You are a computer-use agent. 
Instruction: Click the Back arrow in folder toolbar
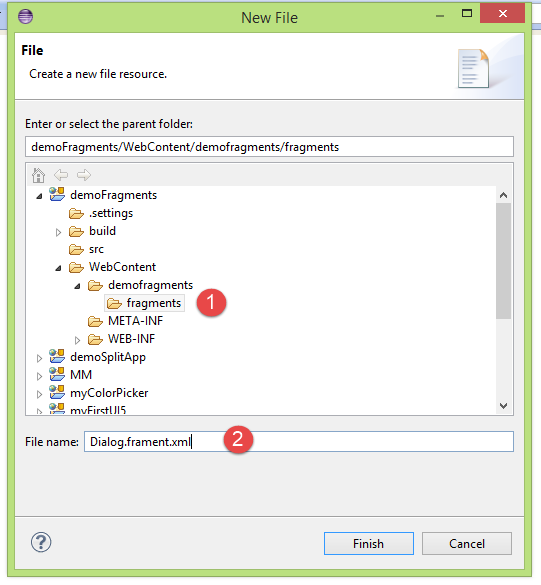click(61, 175)
